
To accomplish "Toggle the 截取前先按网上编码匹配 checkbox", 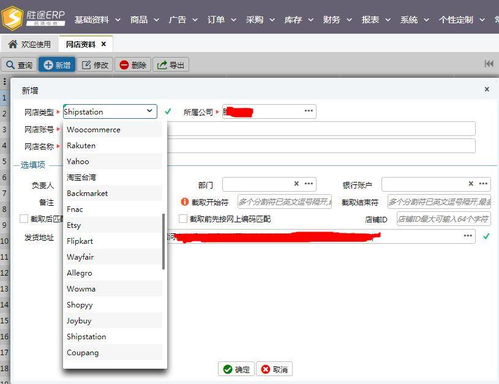I will 183,219.
